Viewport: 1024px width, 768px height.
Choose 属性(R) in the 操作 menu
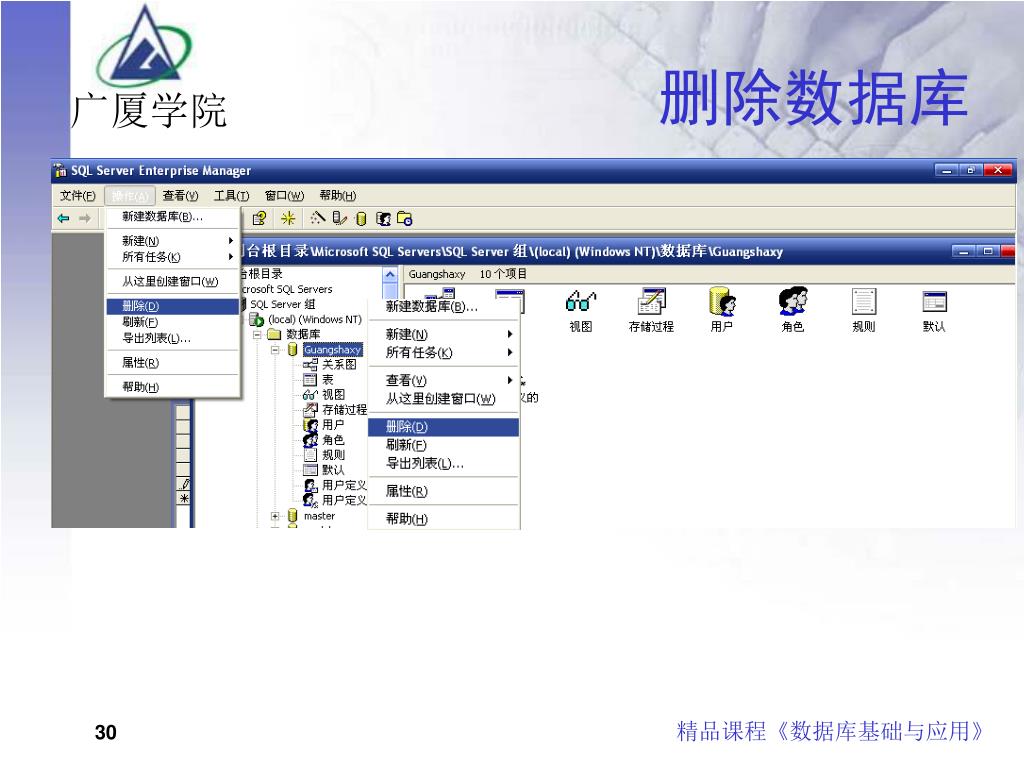pos(172,362)
